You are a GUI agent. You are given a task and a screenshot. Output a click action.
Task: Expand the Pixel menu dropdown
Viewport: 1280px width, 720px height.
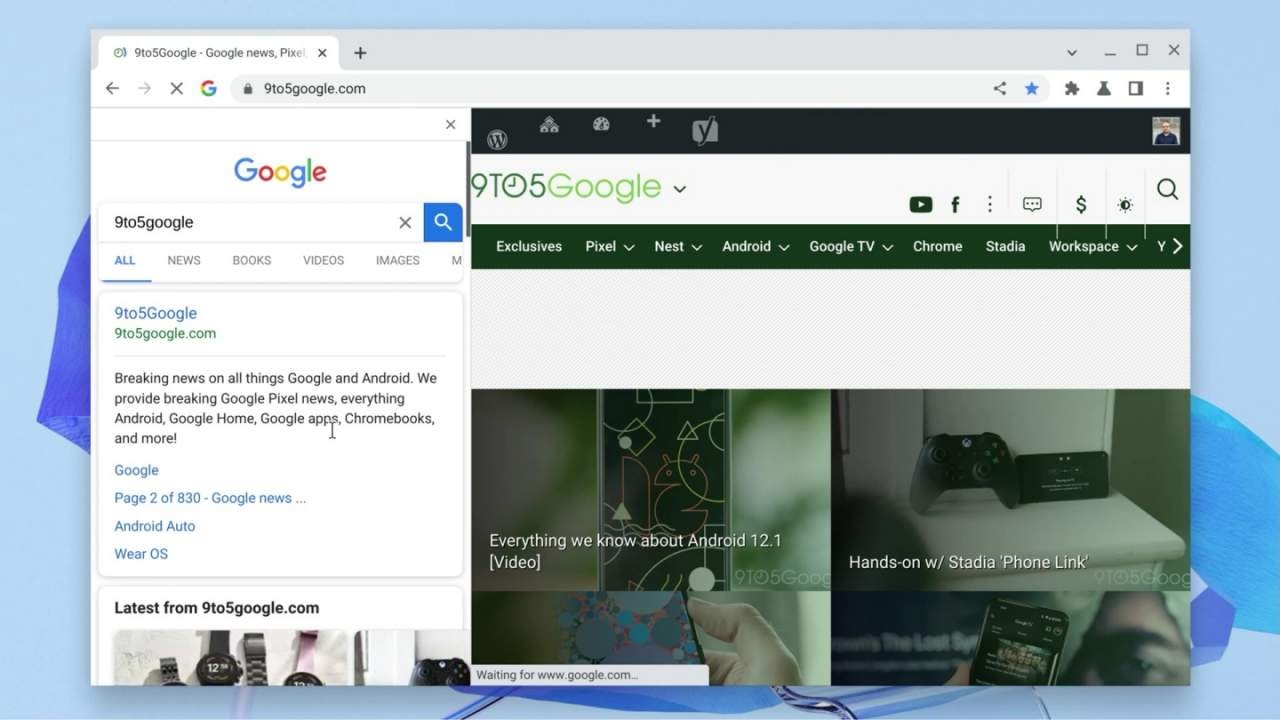point(609,247)
